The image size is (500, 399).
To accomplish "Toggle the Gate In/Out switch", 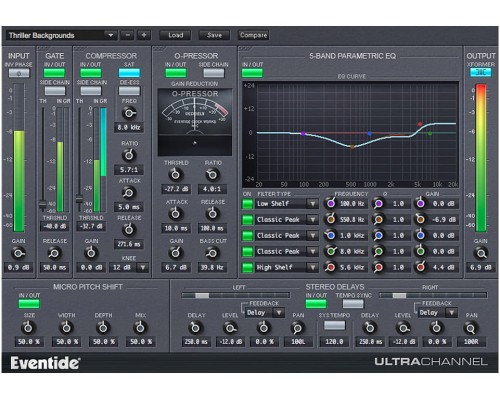I will [x=54, y=73].
